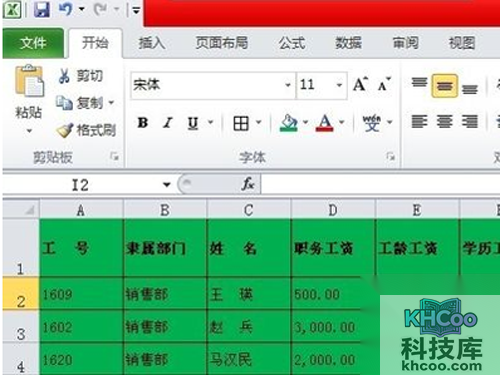Apply red font color
Screen dimensions: 500x375
325,123
